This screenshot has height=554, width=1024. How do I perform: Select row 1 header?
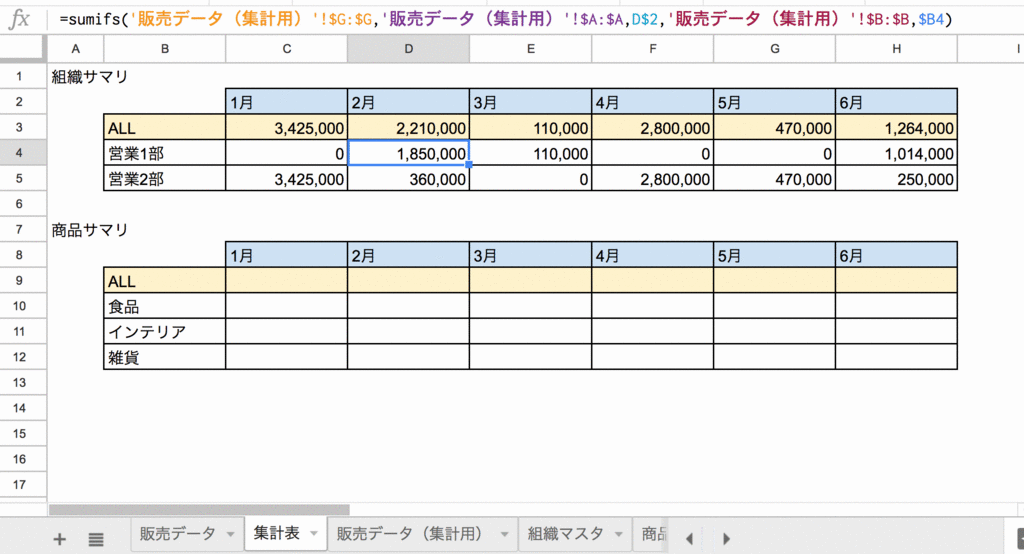pyautogui.click(x=20, y=76)
